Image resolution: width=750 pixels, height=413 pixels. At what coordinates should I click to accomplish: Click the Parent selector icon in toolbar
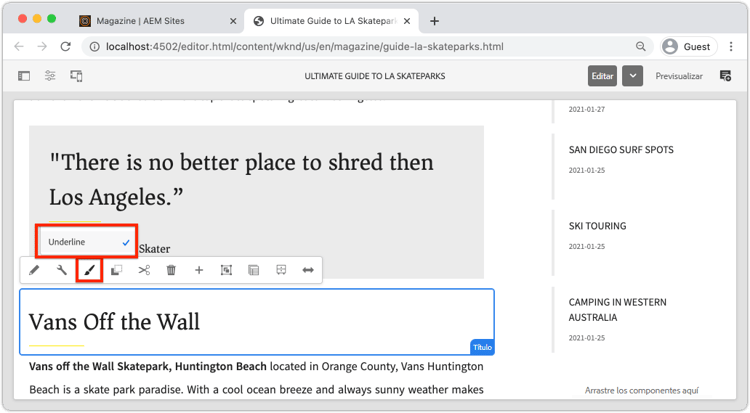[254, 270]
